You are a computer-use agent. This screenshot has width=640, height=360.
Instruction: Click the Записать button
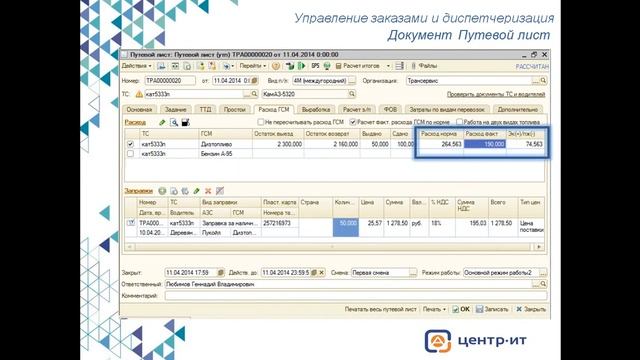[492, 309]
